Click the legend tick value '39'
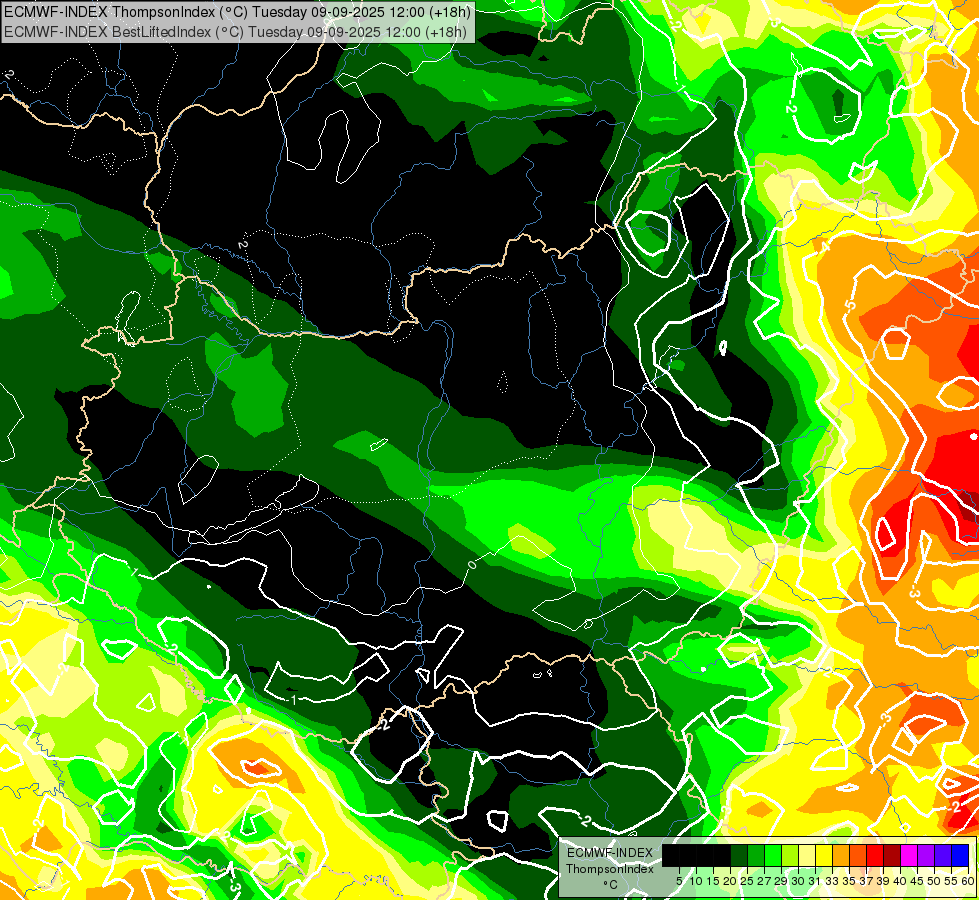 click(x=883, y=881)
